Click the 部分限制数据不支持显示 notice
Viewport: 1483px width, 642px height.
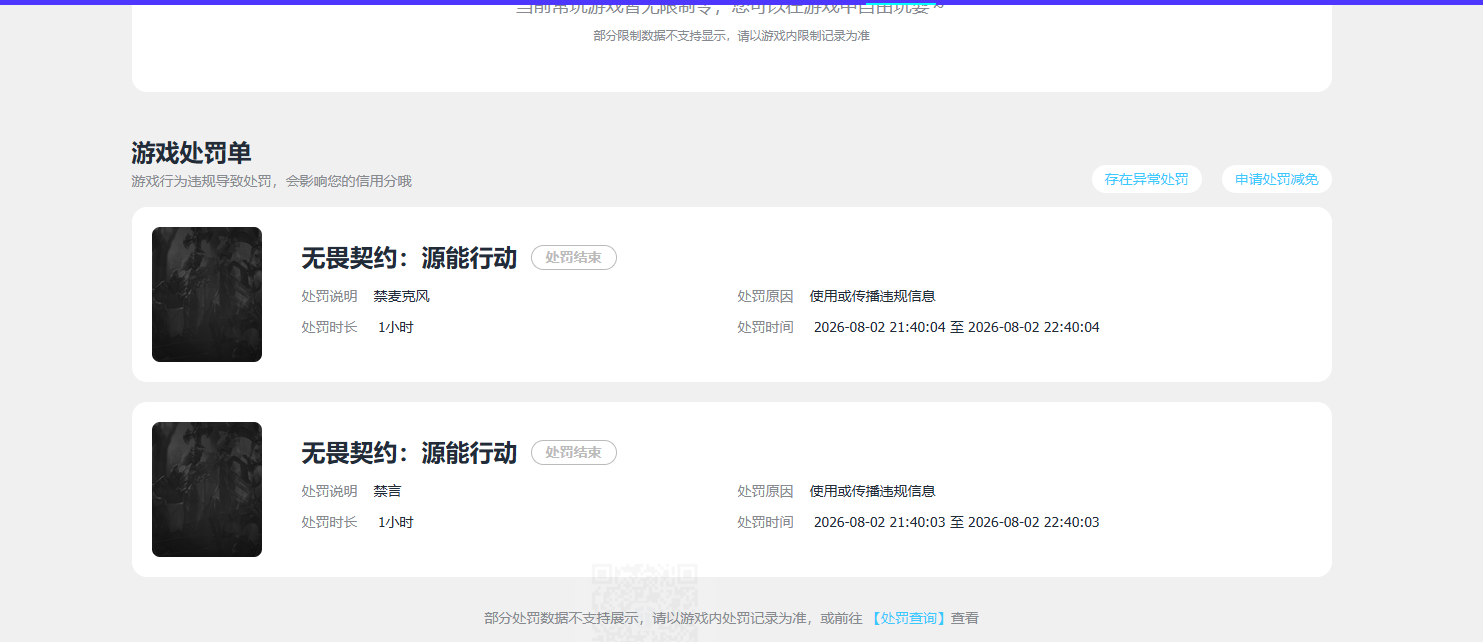pyautogui.click(x=731, y=36)
